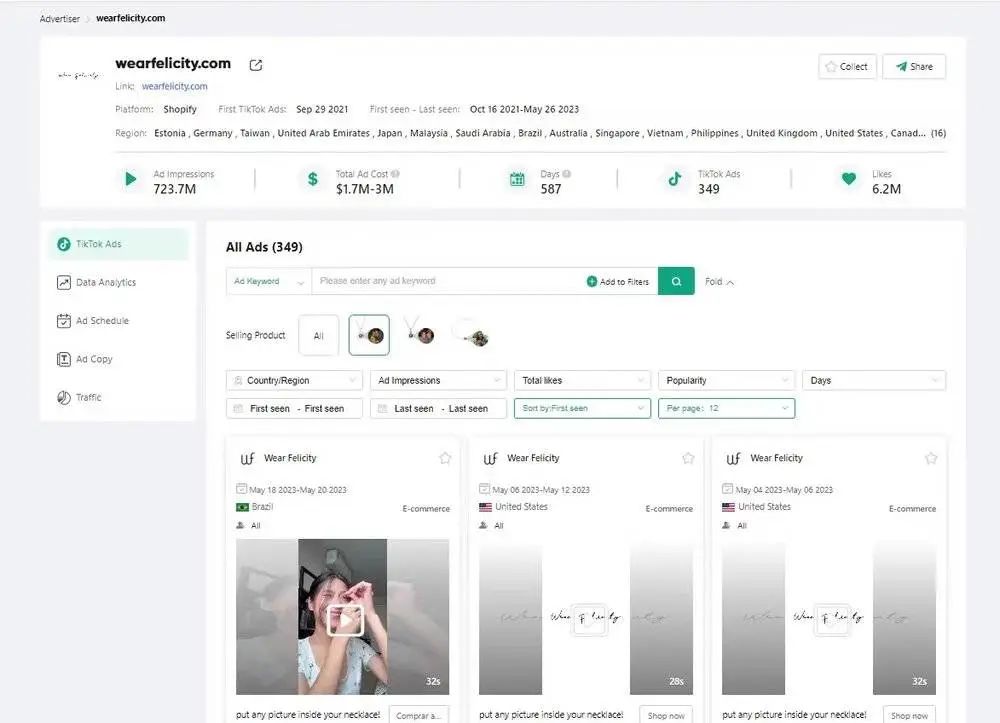Viewport: 1000px width, 723px height.
Task: Favorite the Brazil ad with star icon
Action: tap(445, 458)
